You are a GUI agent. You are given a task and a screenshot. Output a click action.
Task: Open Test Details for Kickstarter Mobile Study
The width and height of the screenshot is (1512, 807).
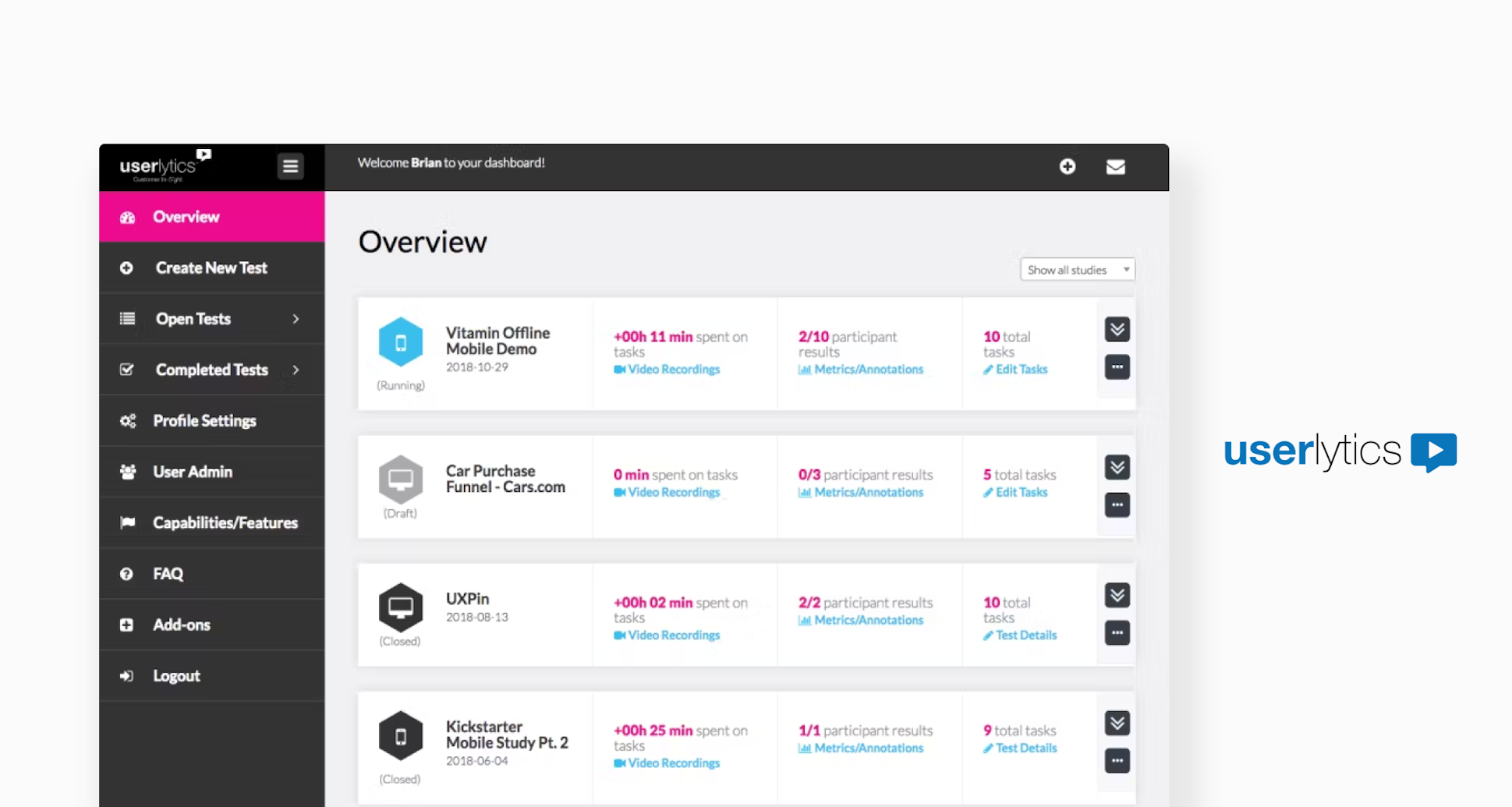coord(1025,748)
